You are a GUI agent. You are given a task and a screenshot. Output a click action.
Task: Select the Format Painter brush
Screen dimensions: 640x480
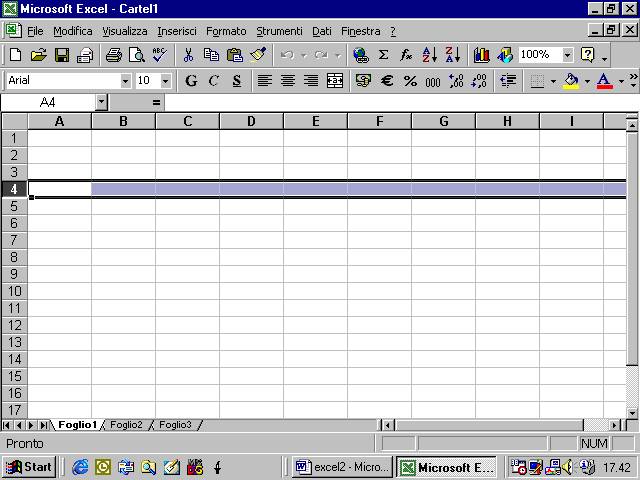click(258, 55)
